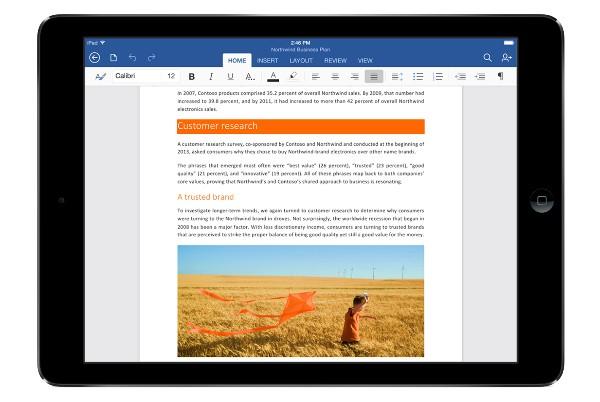
Task: Open the Share with people icon
Action: [x=506, y=58]
